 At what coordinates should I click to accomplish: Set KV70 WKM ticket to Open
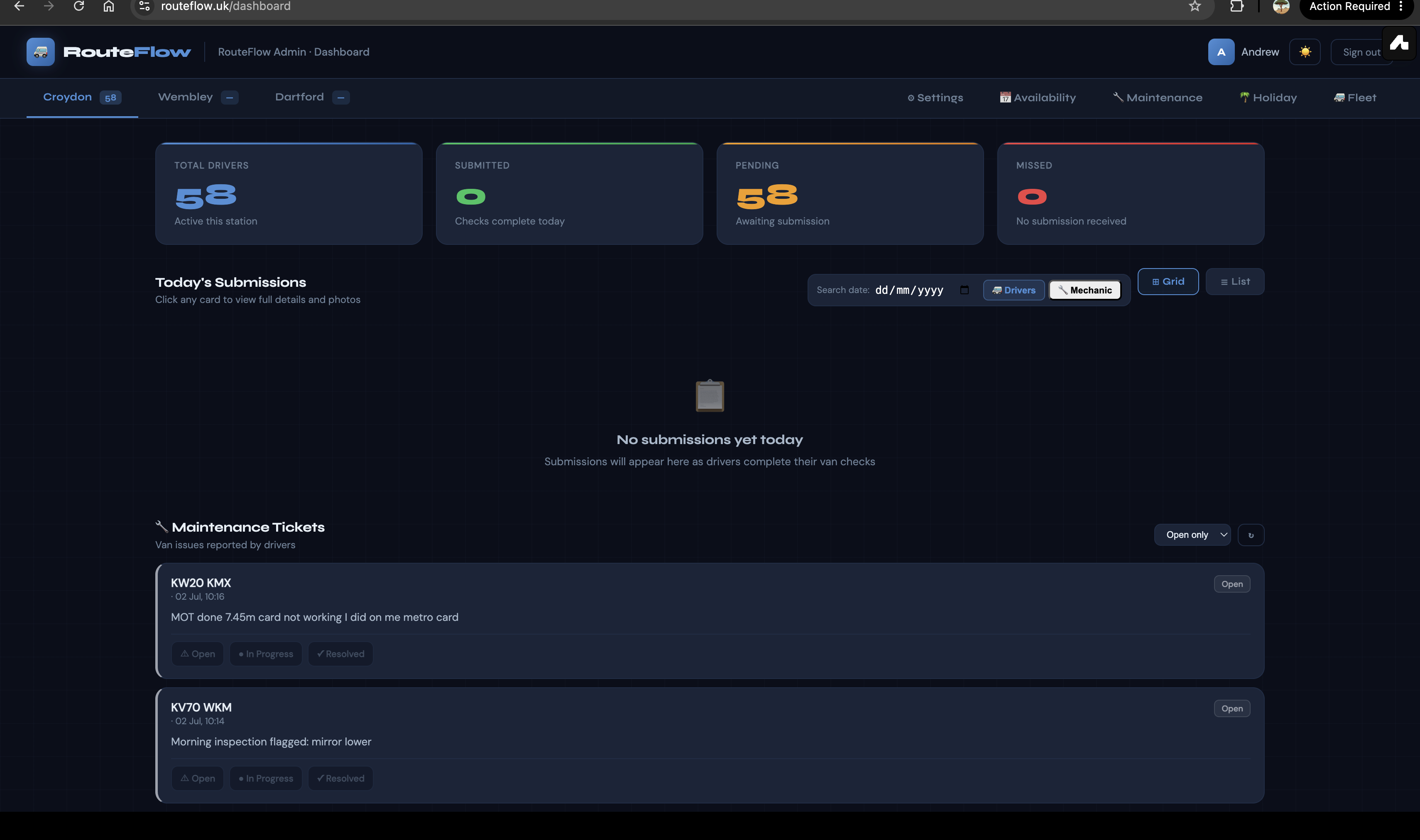pyautogui.click(x=198, y=778)
